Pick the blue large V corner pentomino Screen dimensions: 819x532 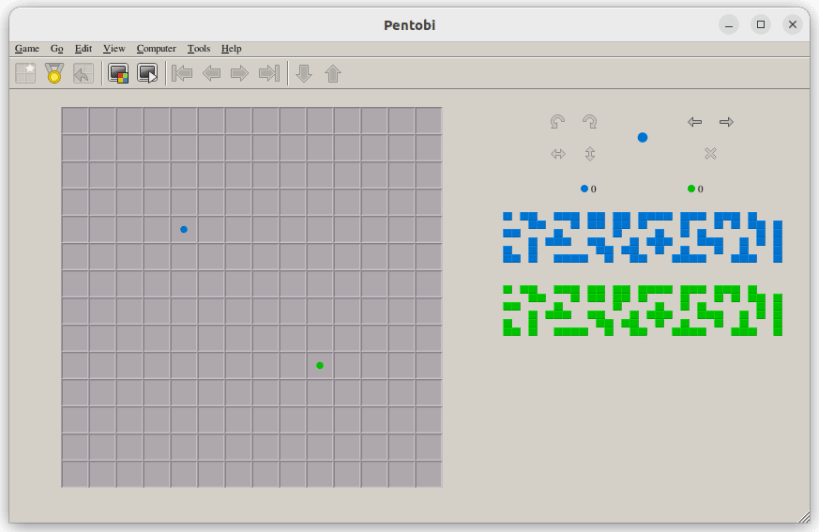pyautogui.click(x=685, y=216)
